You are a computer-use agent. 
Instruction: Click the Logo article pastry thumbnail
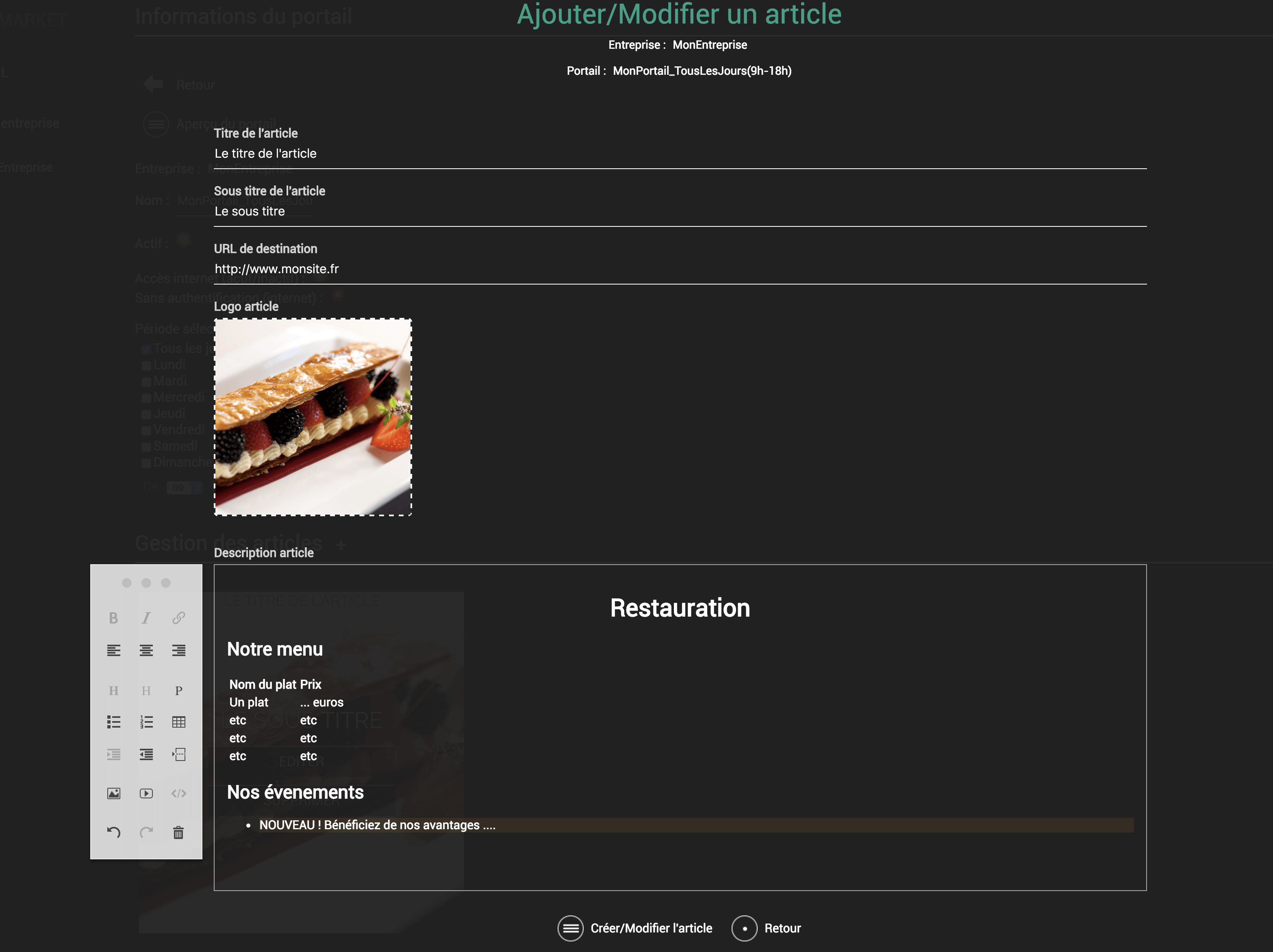313,417
